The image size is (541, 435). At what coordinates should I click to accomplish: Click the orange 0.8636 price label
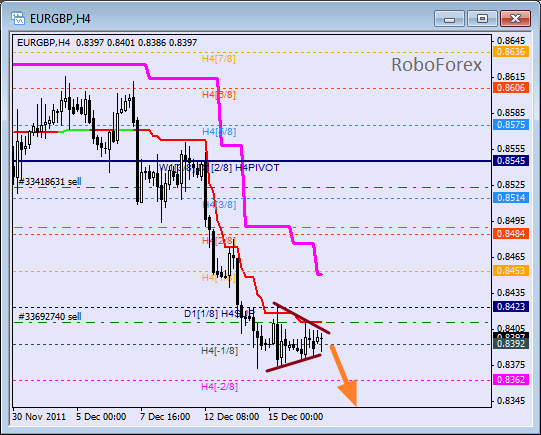pyautogui.click(x=511, y=52)
